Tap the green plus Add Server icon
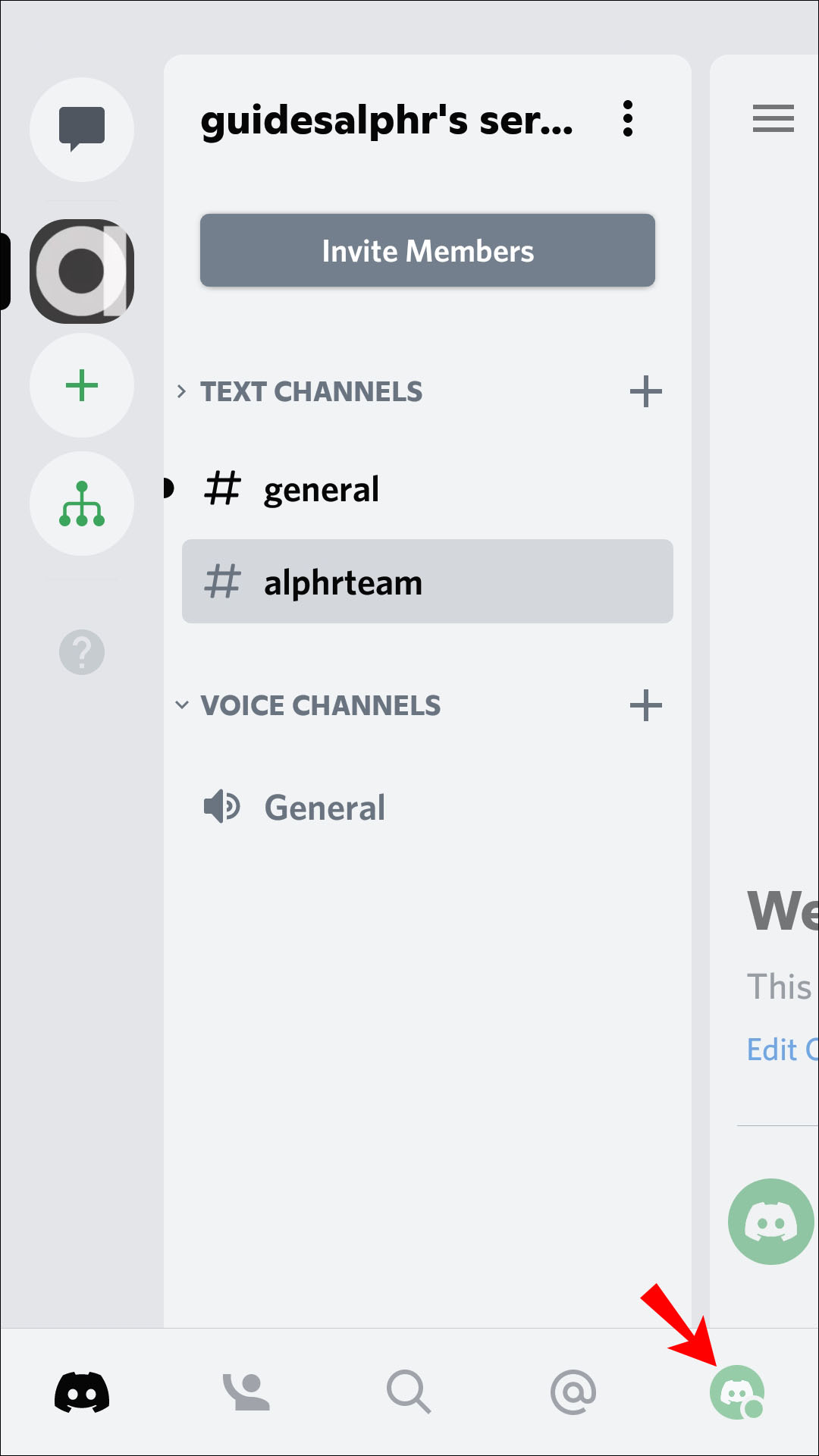This screenshot has width=819, height=1456. click(x=82, y=385)
